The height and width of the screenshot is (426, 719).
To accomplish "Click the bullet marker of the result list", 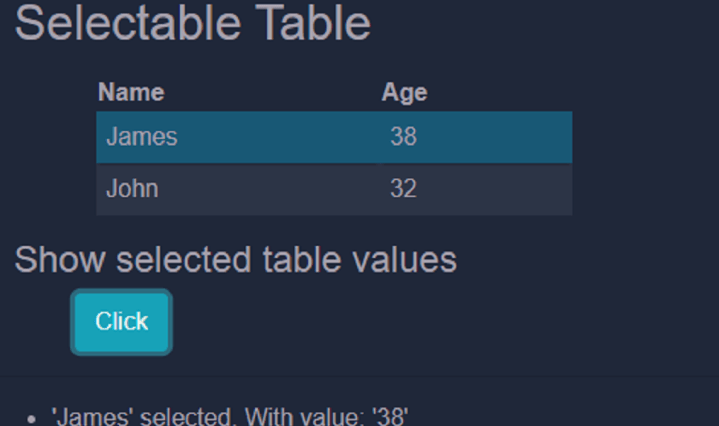I will pyautogui.click(x=34, y=418).
